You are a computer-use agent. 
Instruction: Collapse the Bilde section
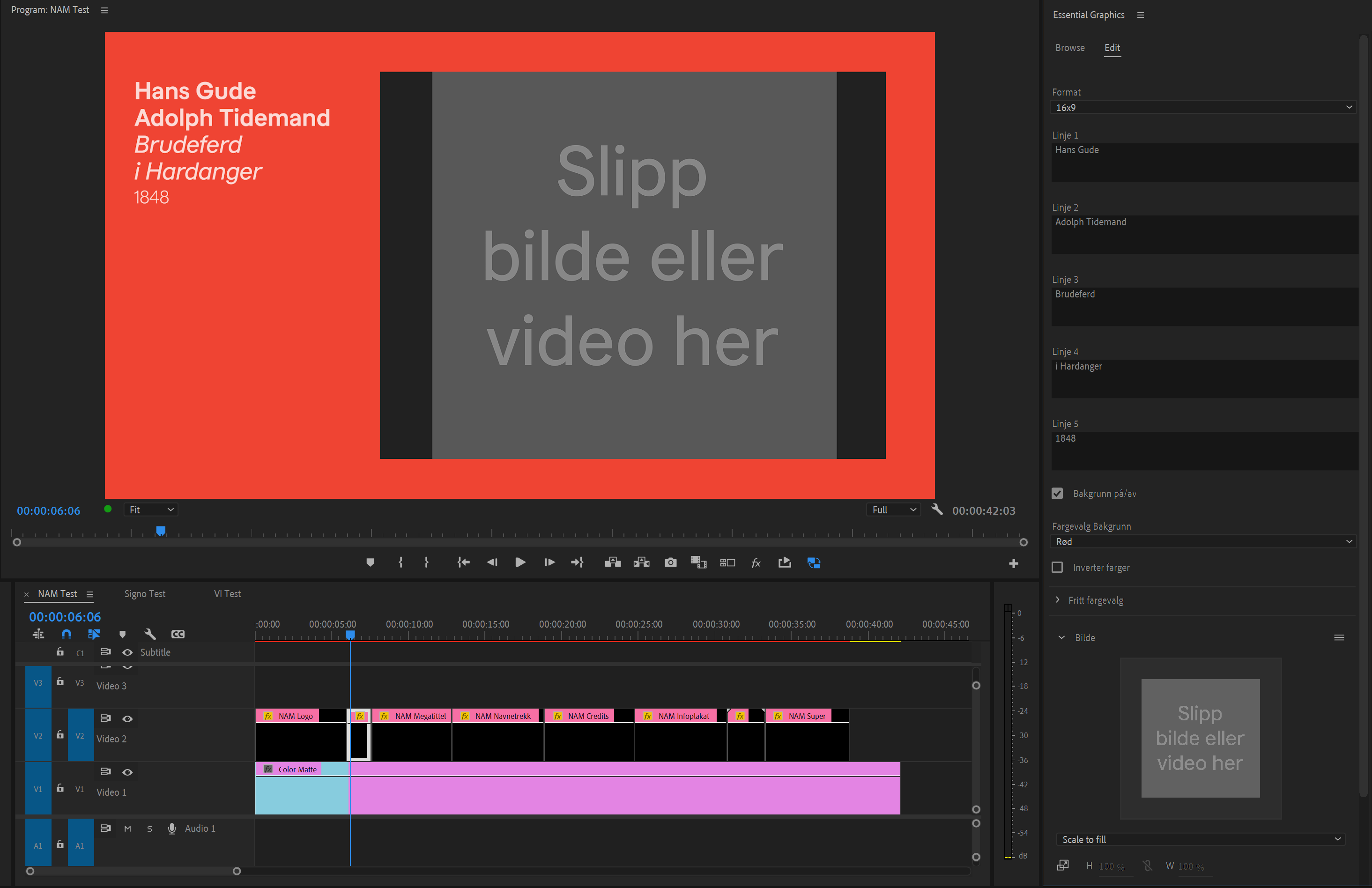coord(1062,637)
